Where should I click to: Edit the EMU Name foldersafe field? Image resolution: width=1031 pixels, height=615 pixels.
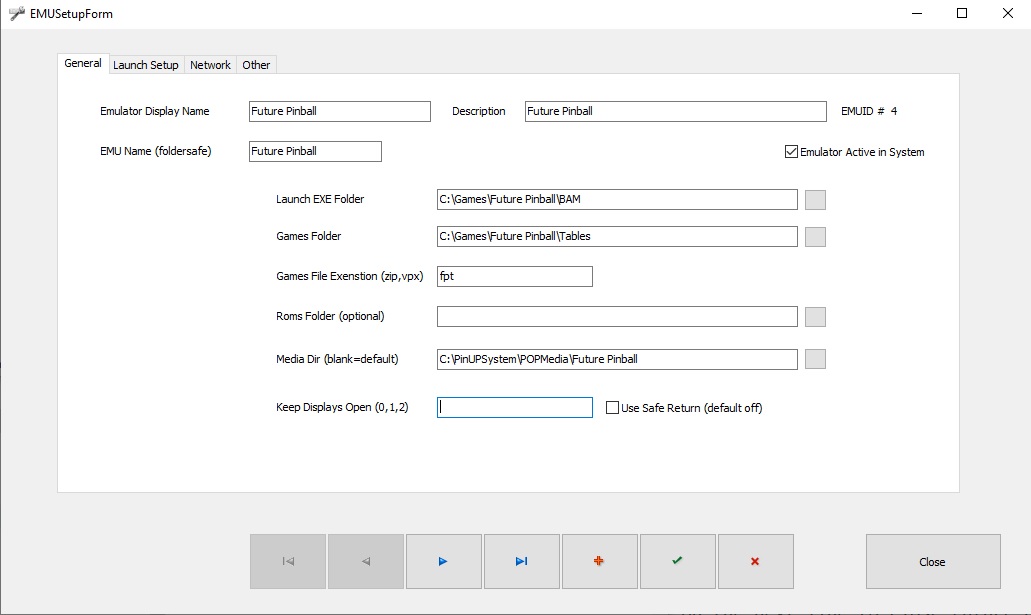click(315, 151)
